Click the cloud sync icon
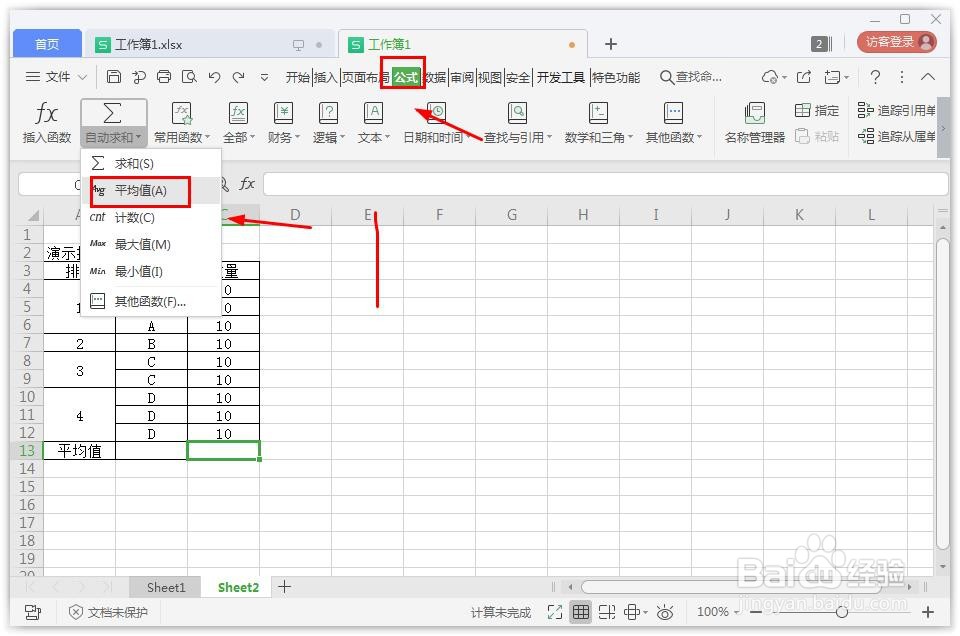This screenshot has height=636, width=960. click(x=770, y=77)
